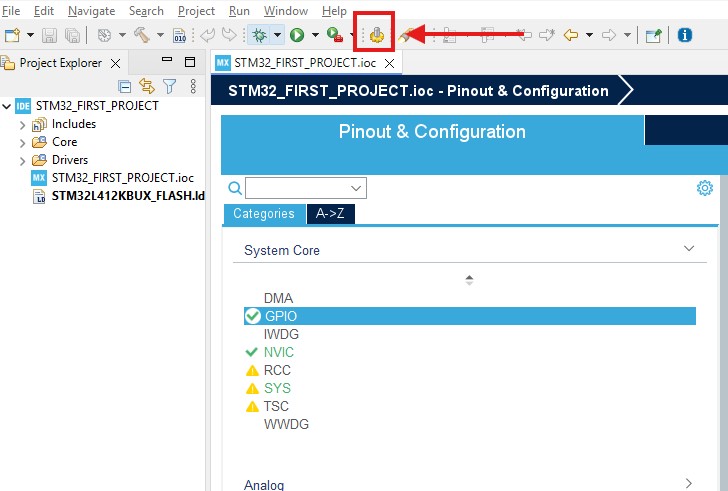
Task: Click the green Run play icon
Action: [297, 35]
